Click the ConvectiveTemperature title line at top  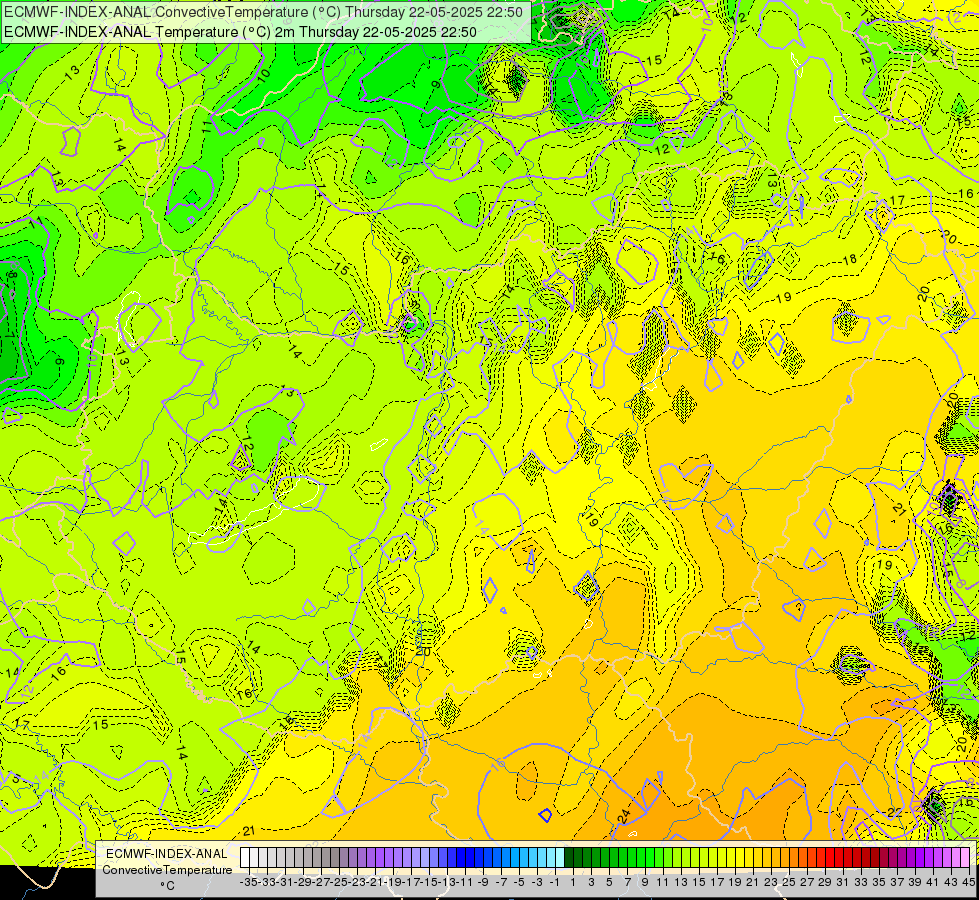(x=263, y=12)
